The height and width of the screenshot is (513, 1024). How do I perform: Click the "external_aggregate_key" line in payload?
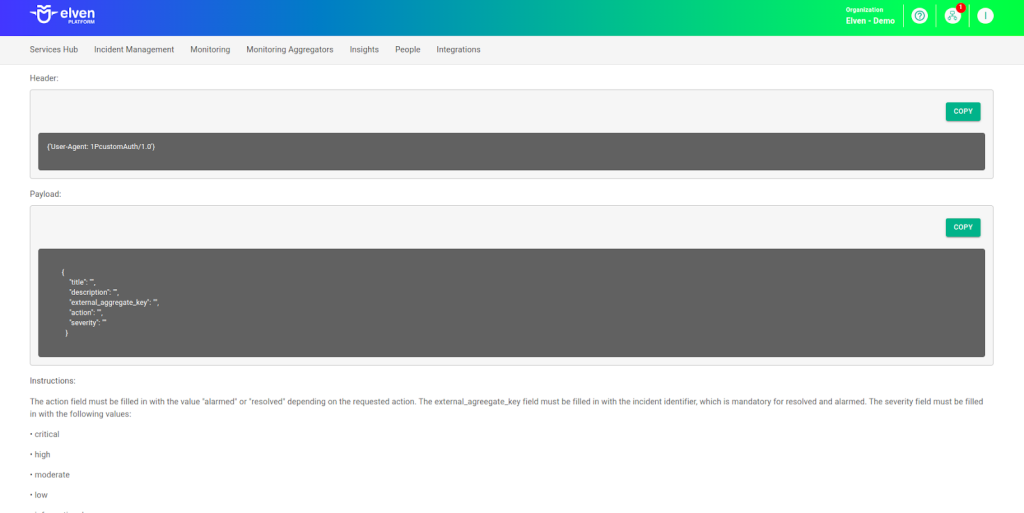pos(113,302)
